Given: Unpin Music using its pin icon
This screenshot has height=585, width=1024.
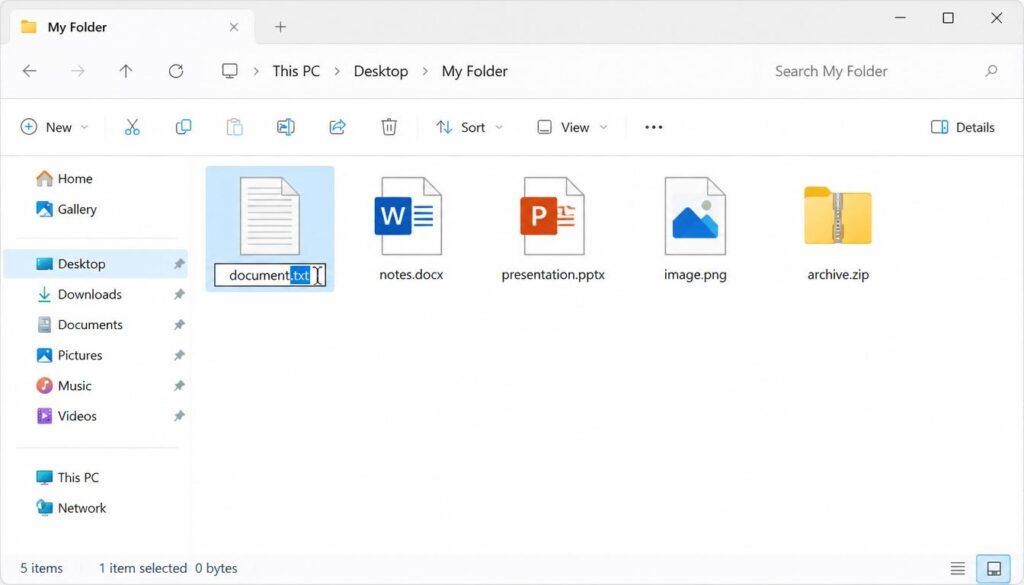Looking at the screenshot, I should [x=179, y=386].
